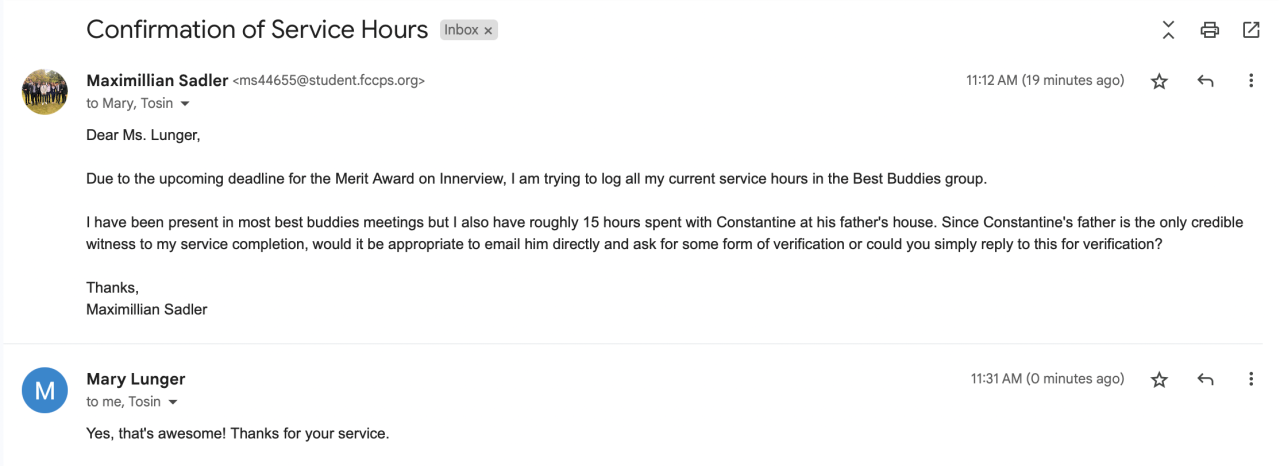Click the Inbox label tag
1280x466 pixels.
pyautogui.click(x=461, y=30)
